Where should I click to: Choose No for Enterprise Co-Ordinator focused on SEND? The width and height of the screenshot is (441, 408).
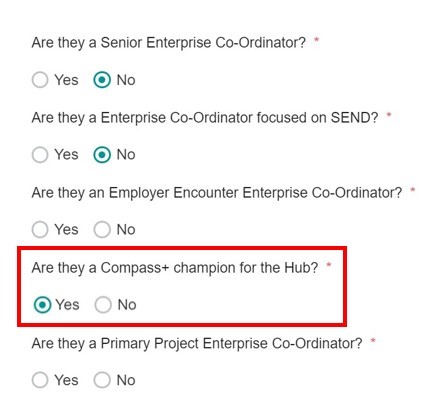pyautogui.click(x=102, y=155)
